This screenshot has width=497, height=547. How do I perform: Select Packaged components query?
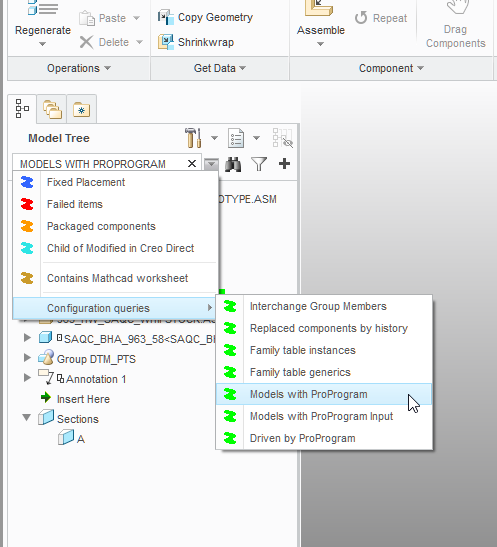pos(116,226)
